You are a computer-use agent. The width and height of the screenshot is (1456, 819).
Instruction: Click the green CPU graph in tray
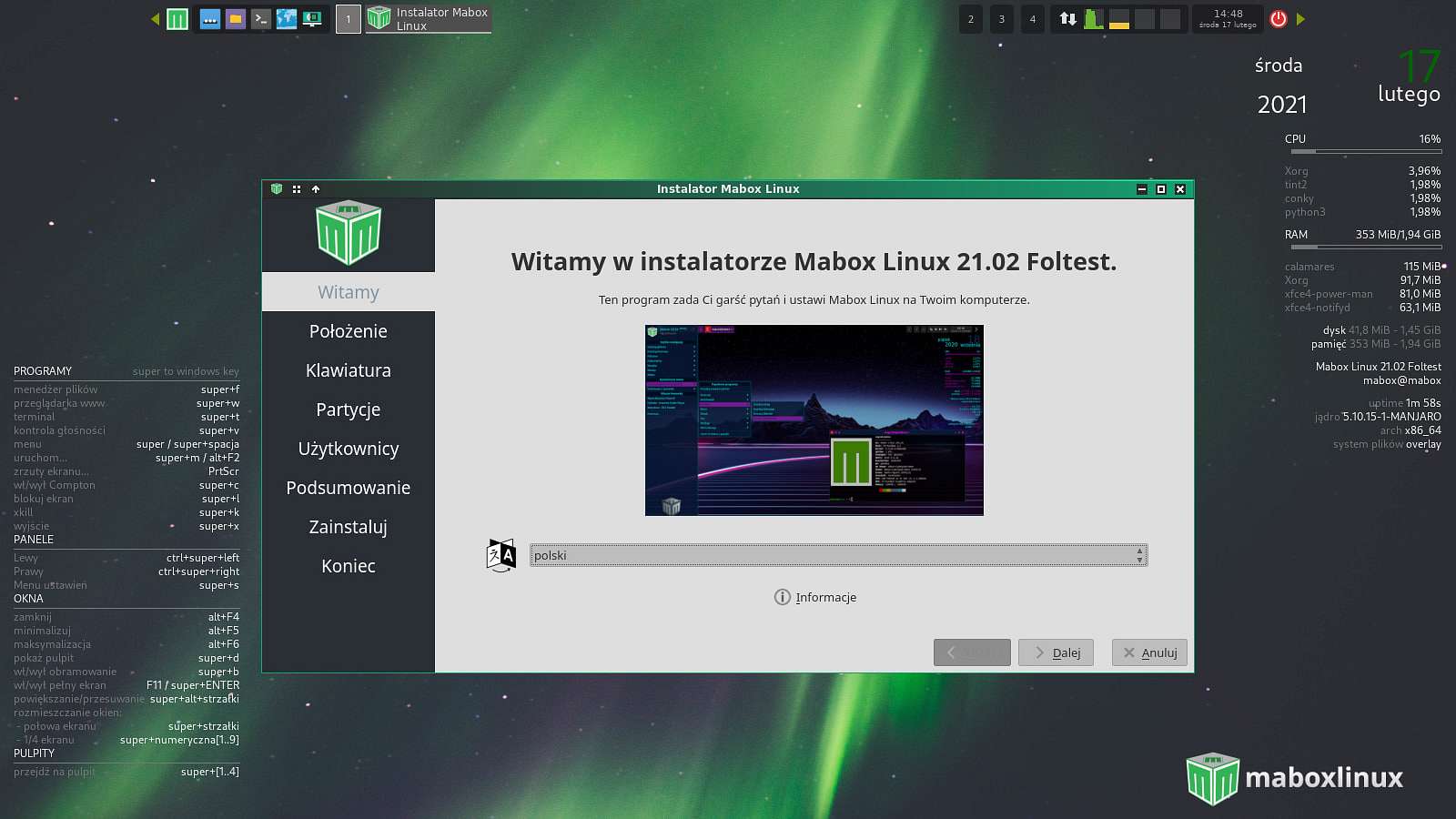pyautogui.click(x=1094, y=18)
